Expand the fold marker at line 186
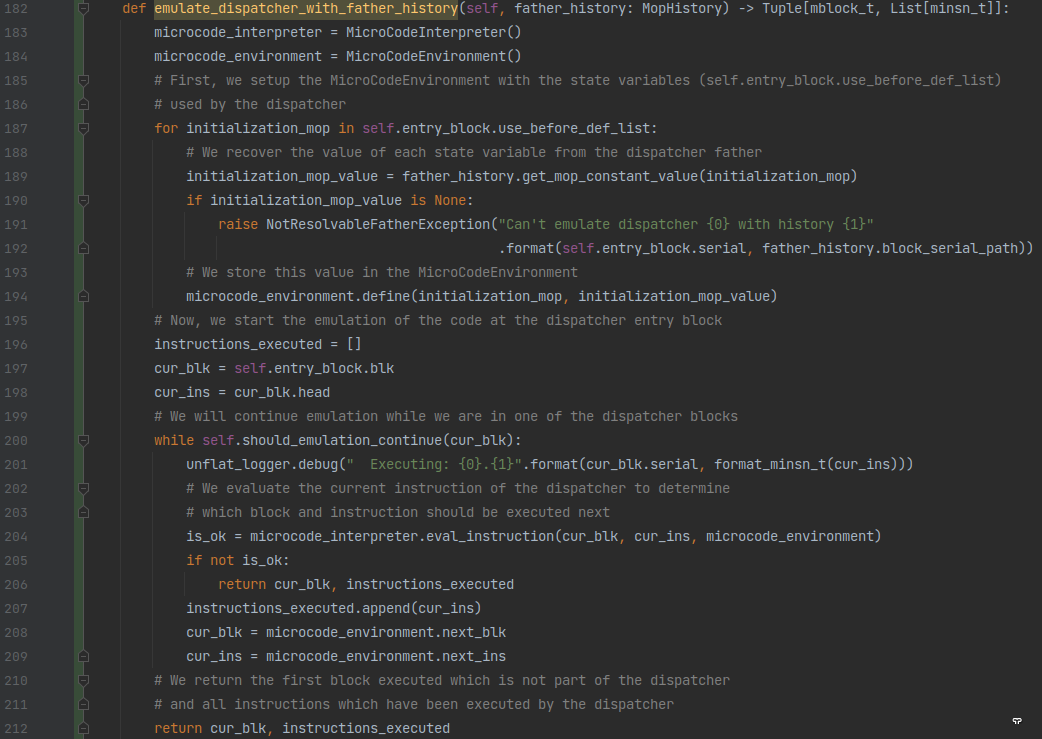This screenshot has width=1042, height=739. tap(83, 104)
